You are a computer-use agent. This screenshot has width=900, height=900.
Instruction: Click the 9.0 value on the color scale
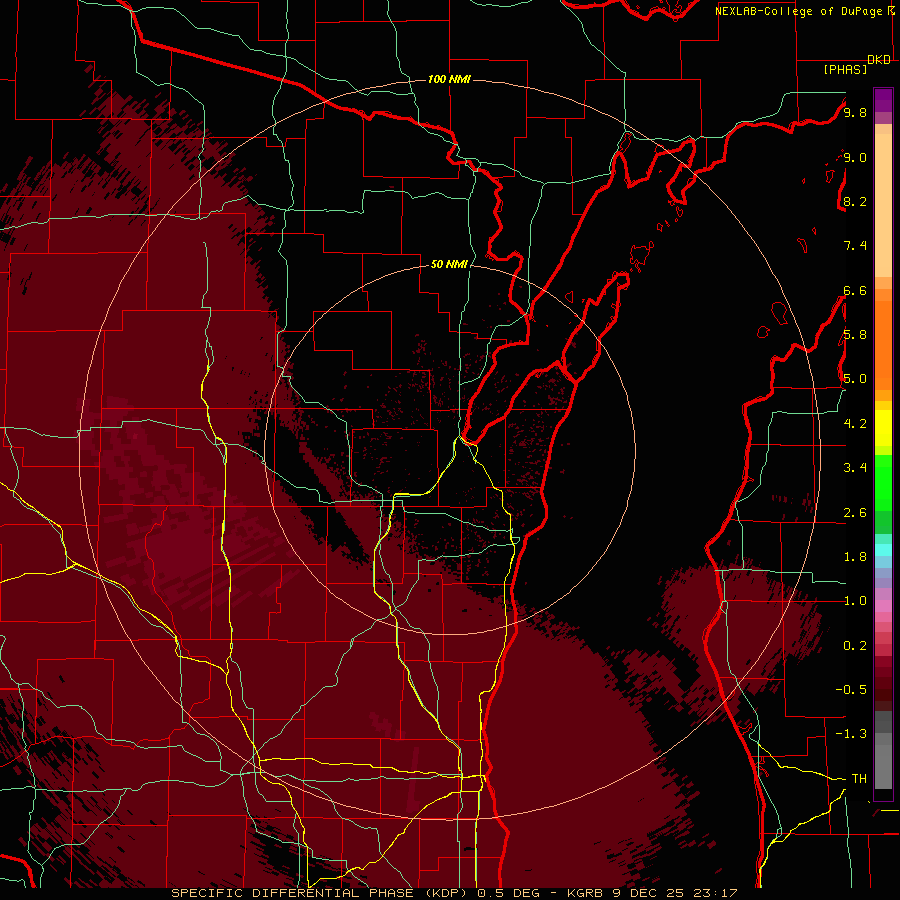tap(855, 157)
